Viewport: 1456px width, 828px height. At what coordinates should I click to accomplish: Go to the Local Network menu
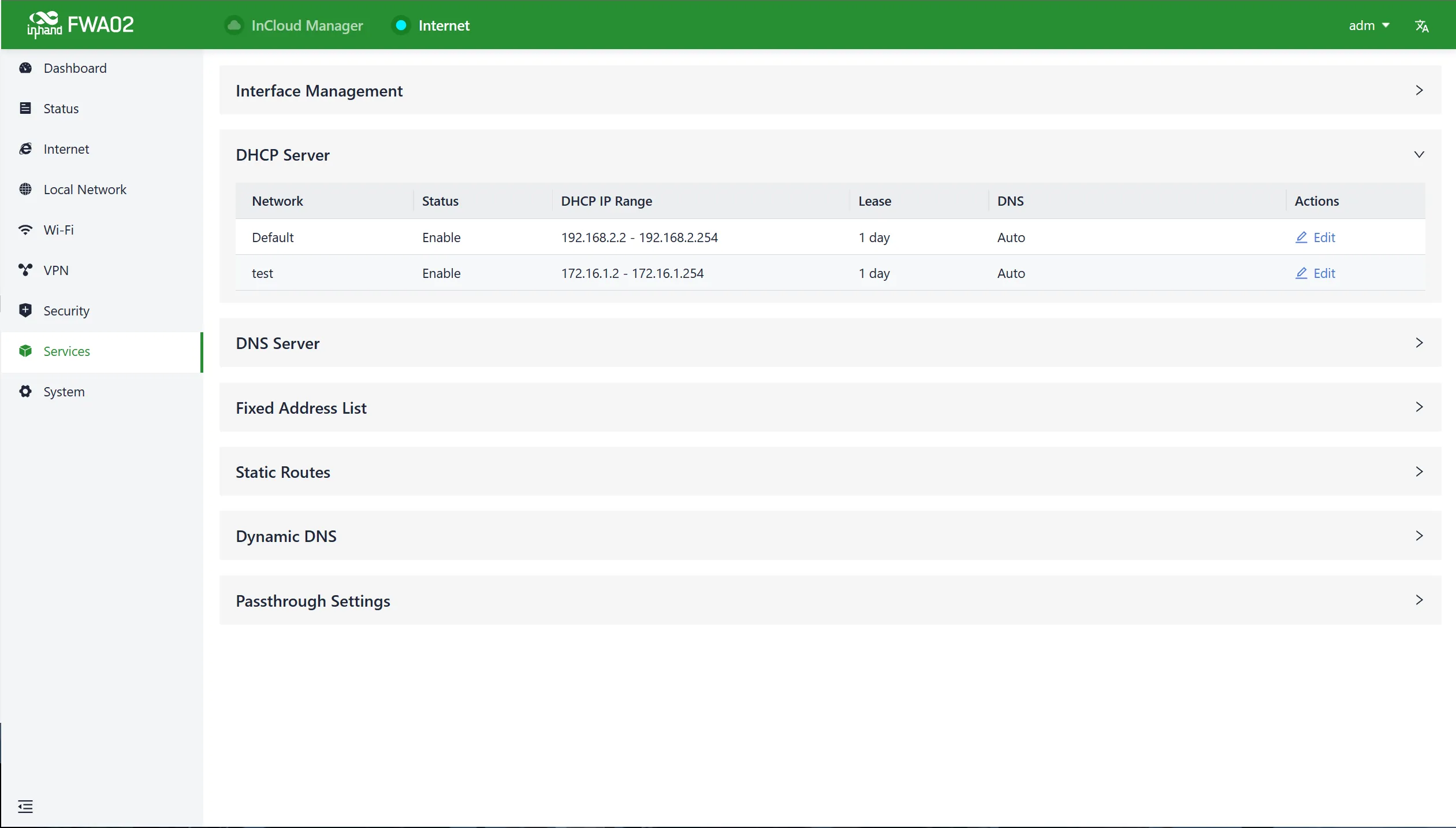coord(102,190)
